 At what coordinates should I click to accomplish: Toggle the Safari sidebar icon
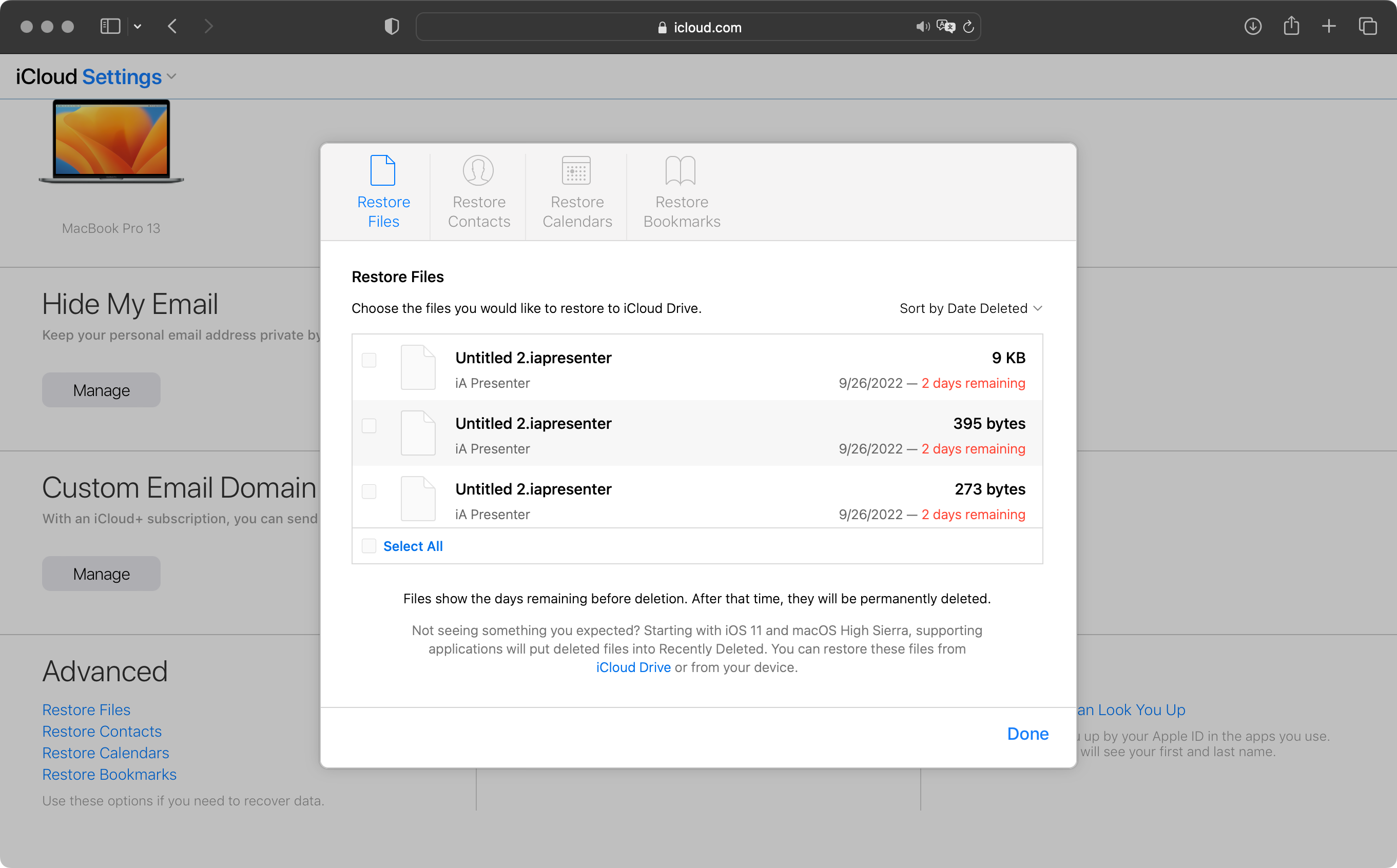coord(110,26)
